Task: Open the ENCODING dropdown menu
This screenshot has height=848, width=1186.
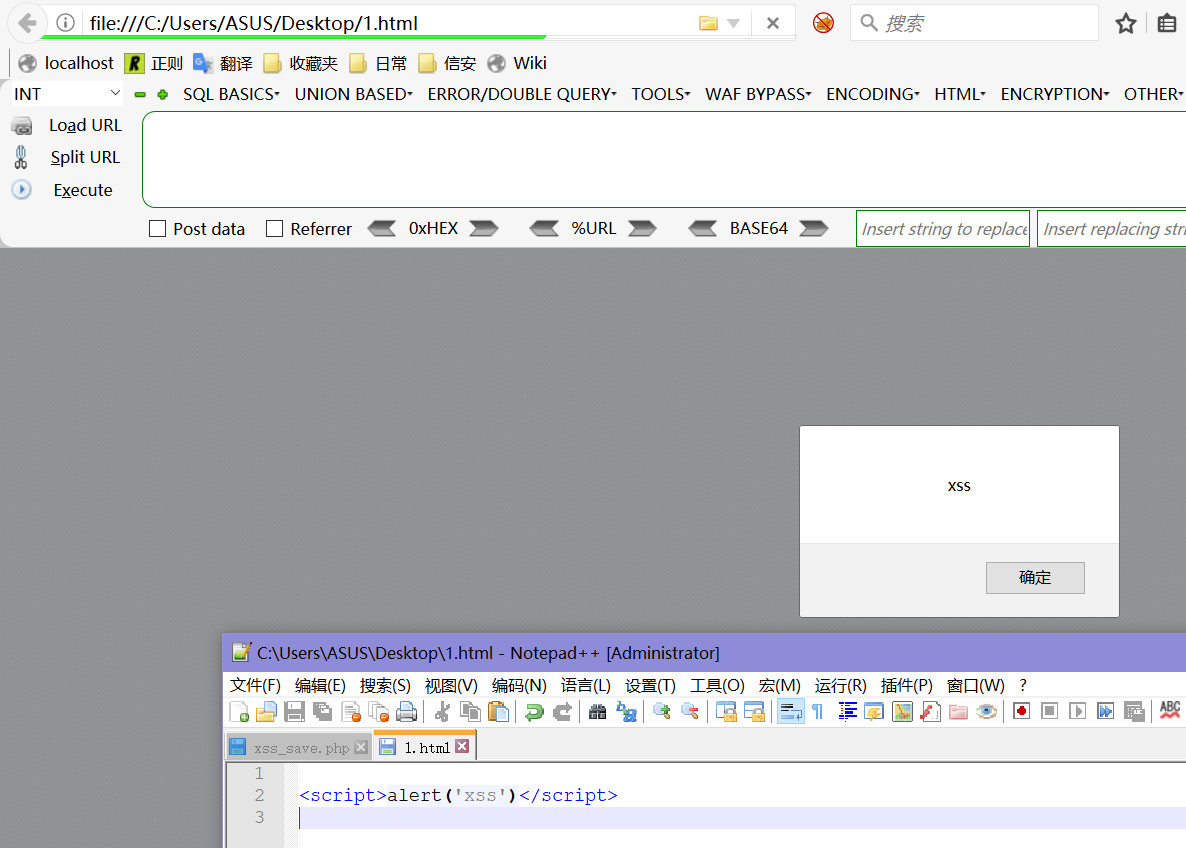Action: tap(873, 94)
